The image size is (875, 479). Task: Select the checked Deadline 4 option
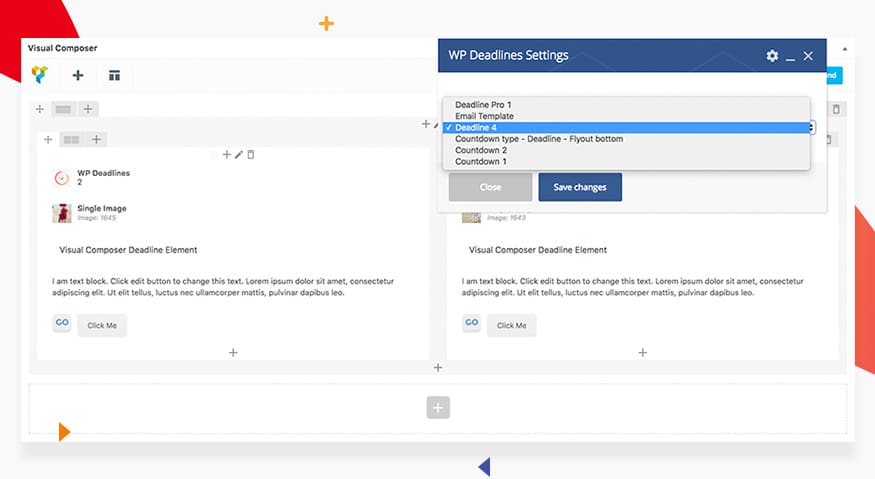click(626, 127)
